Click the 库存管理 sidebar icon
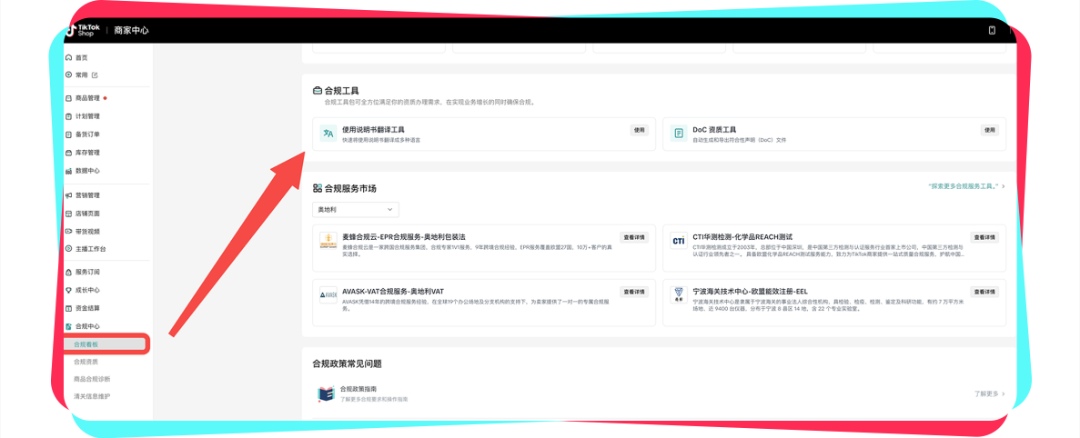This screenshot has width=1080, height=438. tap(68, 152)
